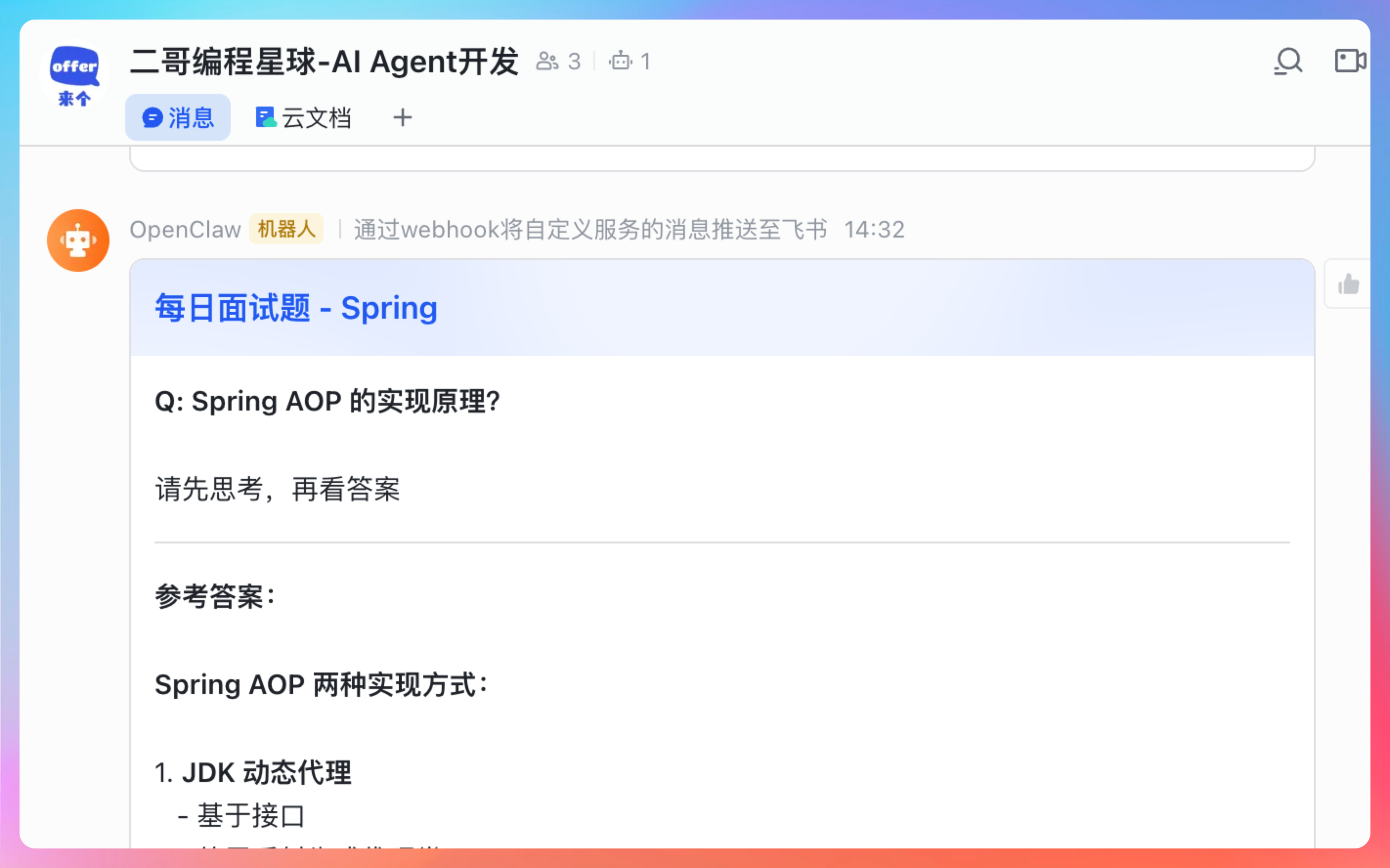
Task: Open the OpenClaw bot avatar
Action: point(78,240)
